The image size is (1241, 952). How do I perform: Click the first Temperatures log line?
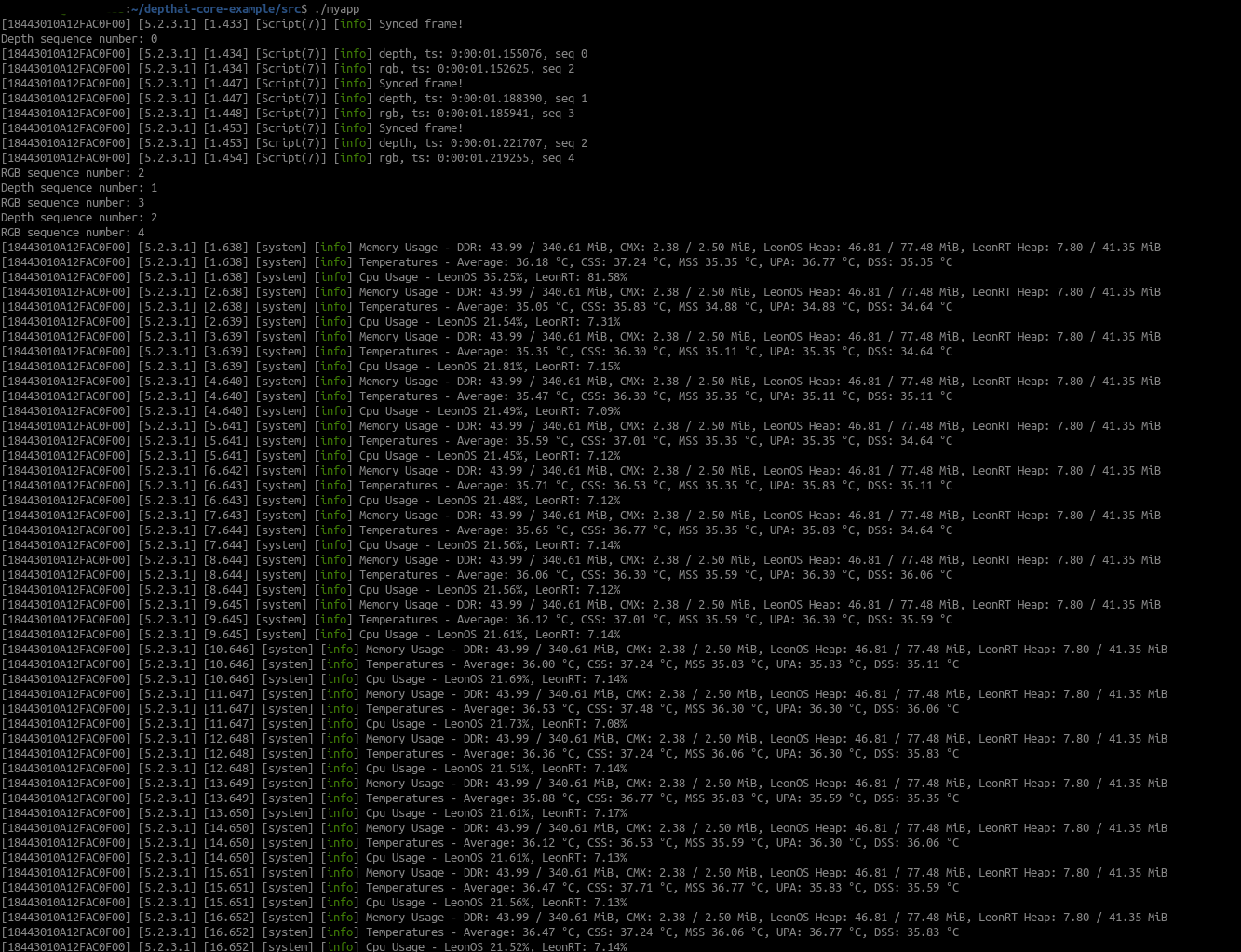pos(398,261)
